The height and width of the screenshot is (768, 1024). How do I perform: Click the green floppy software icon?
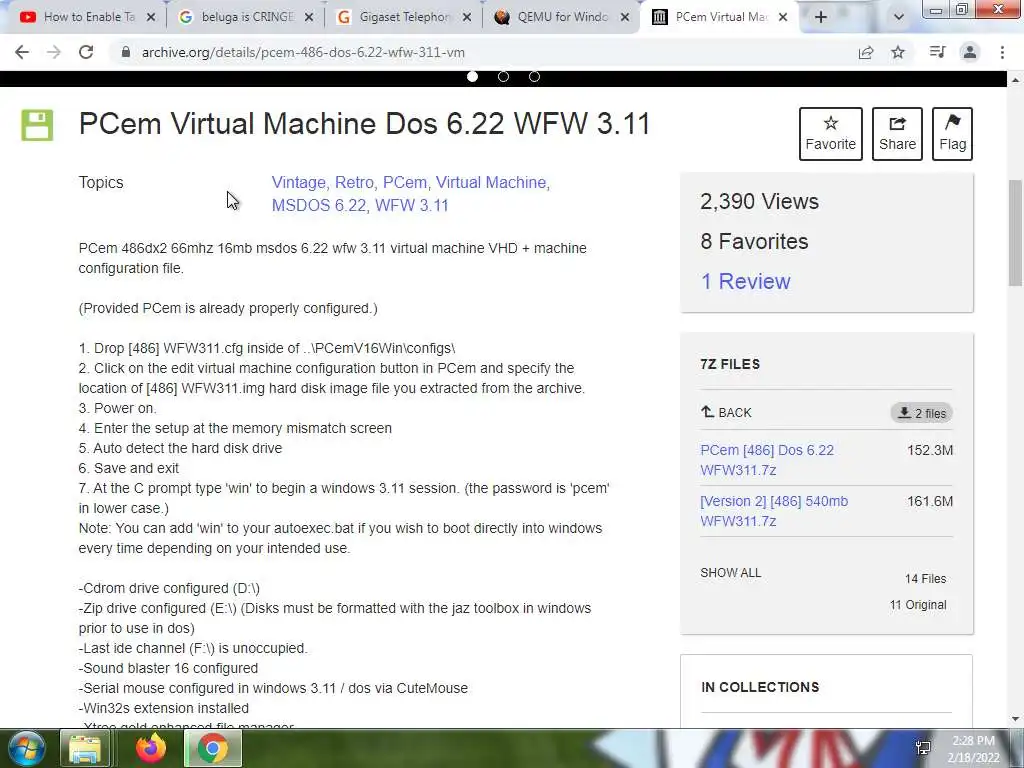tap(37, 125)
